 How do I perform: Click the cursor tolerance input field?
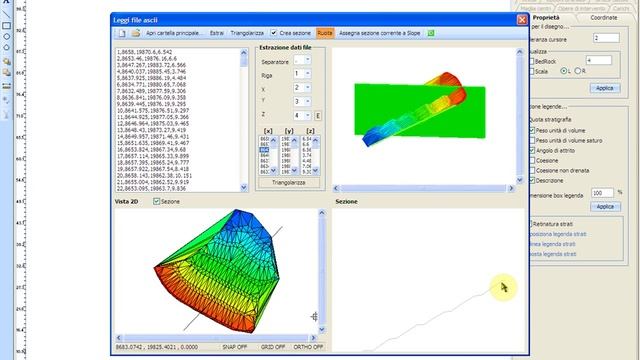(x=606, y=38)
